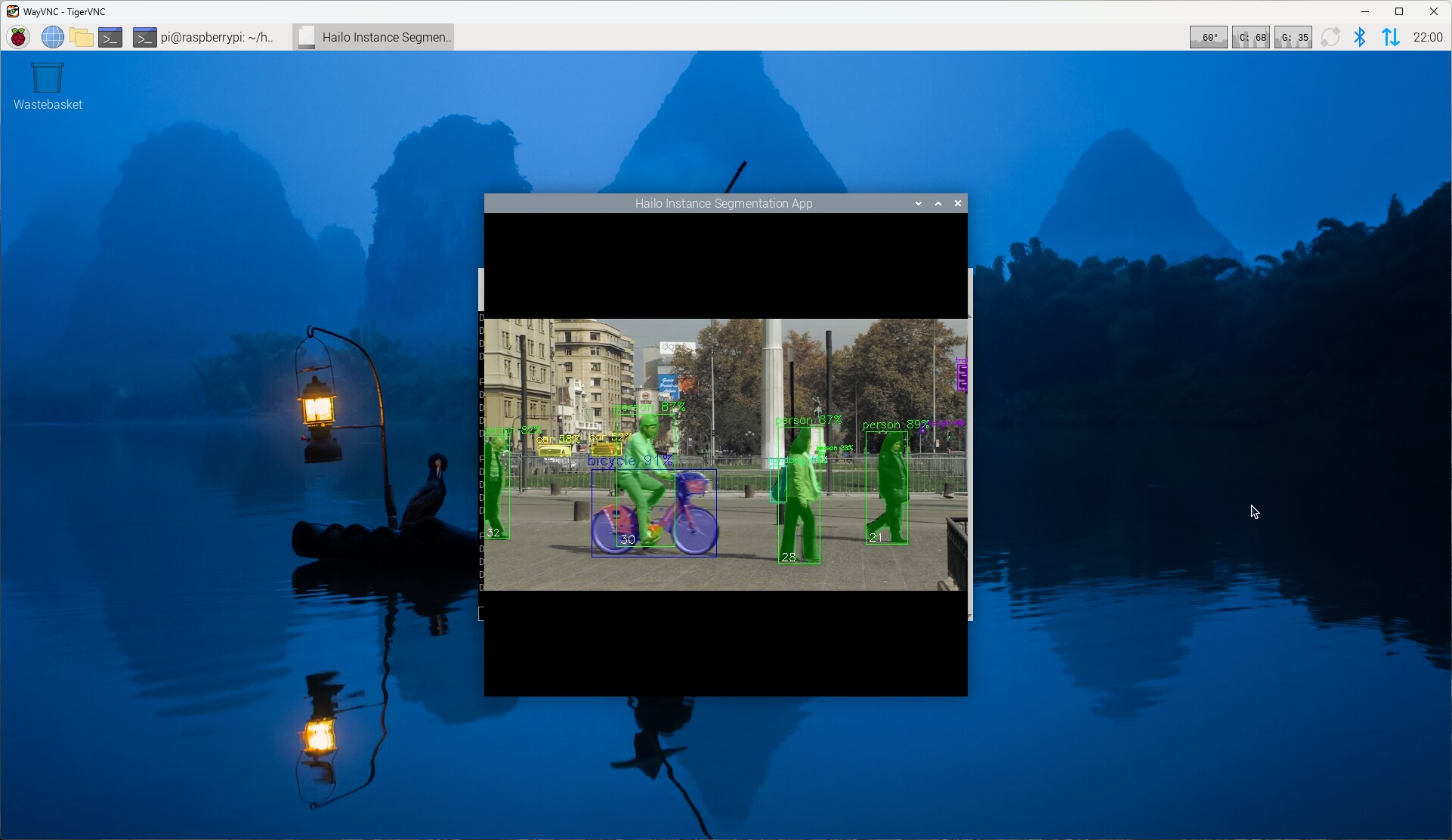Select Hailo Instance Segmen.. taskbar entry
Screen dimensions: 1452x840
(373, 37)
